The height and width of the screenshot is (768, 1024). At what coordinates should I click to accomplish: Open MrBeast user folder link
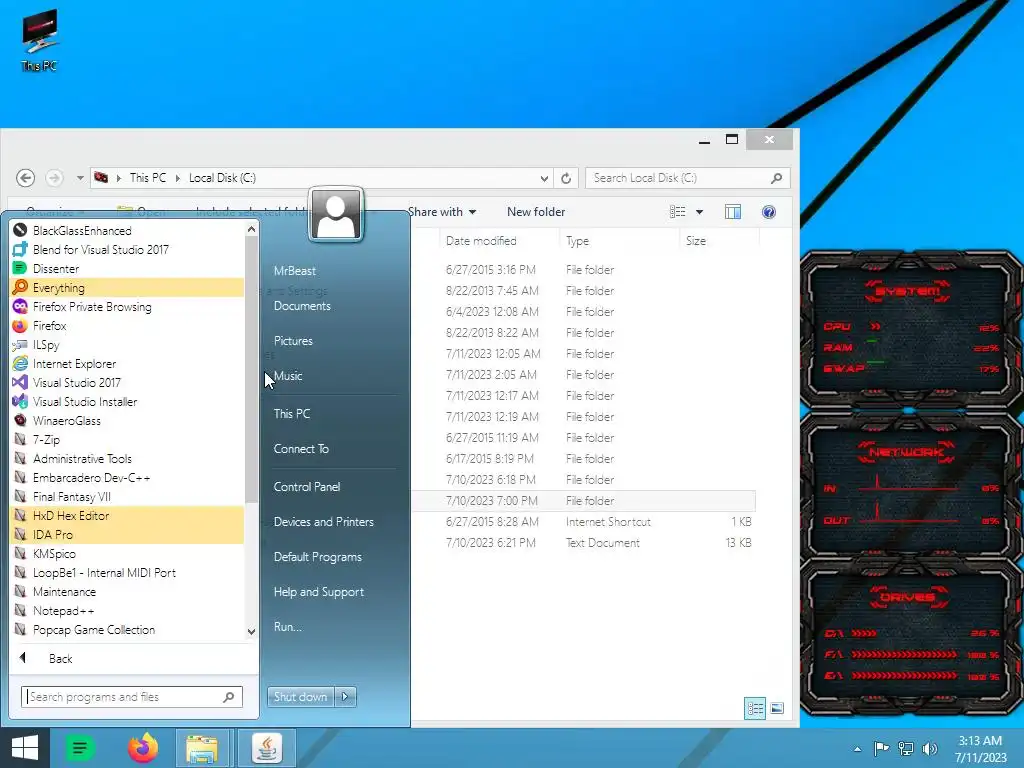(295, 270)
